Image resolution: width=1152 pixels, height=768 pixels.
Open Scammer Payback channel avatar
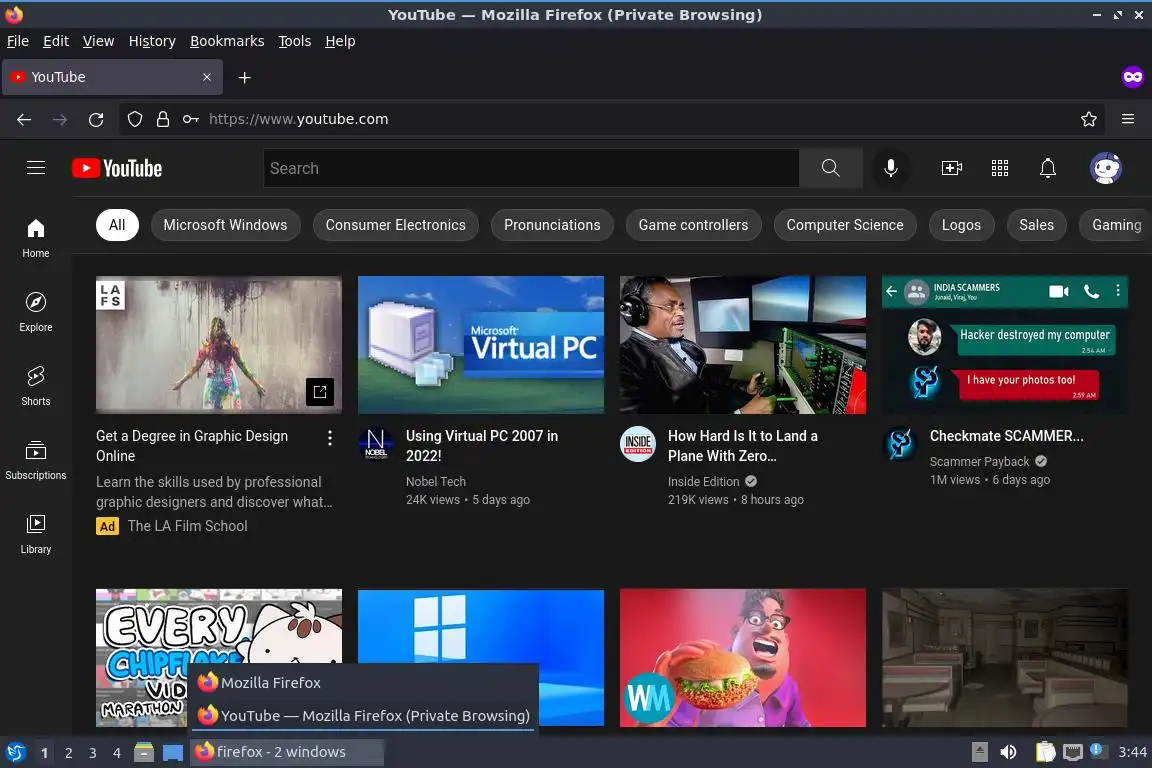[x=900, y=443]
